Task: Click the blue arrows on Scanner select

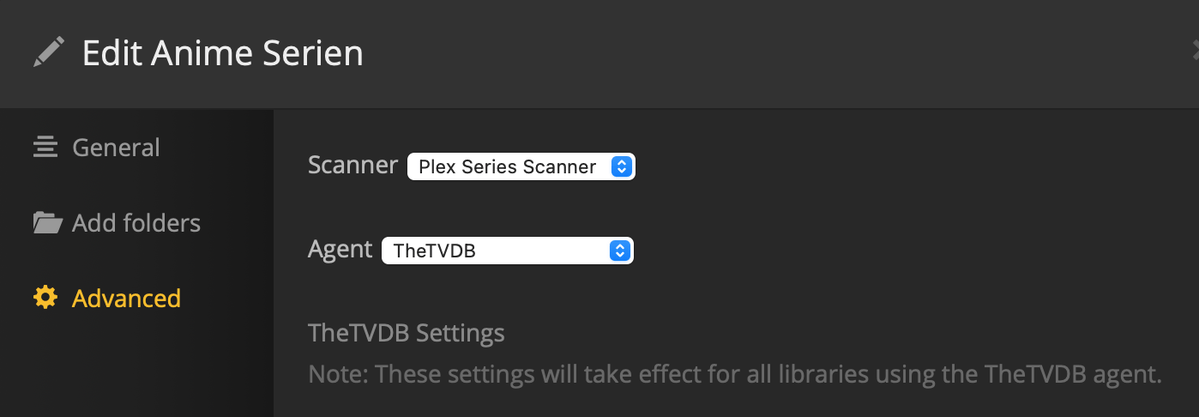Action: (621, 167)
